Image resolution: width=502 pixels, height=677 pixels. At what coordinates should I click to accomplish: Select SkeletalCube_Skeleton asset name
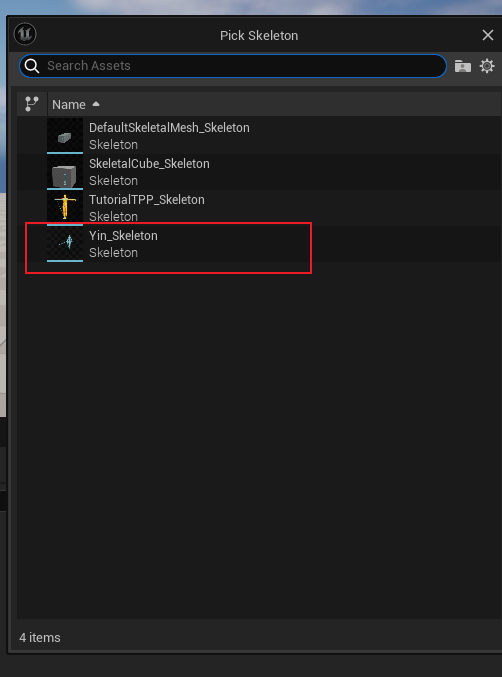149,164
